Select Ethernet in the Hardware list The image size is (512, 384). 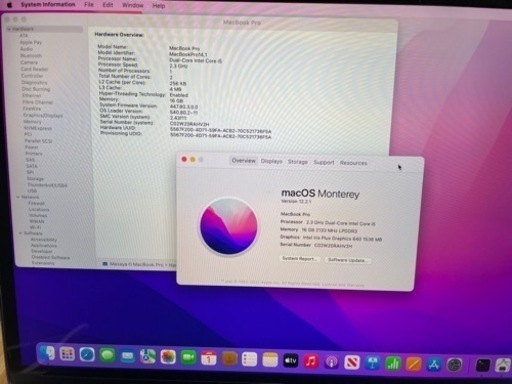tap(32, 96)
